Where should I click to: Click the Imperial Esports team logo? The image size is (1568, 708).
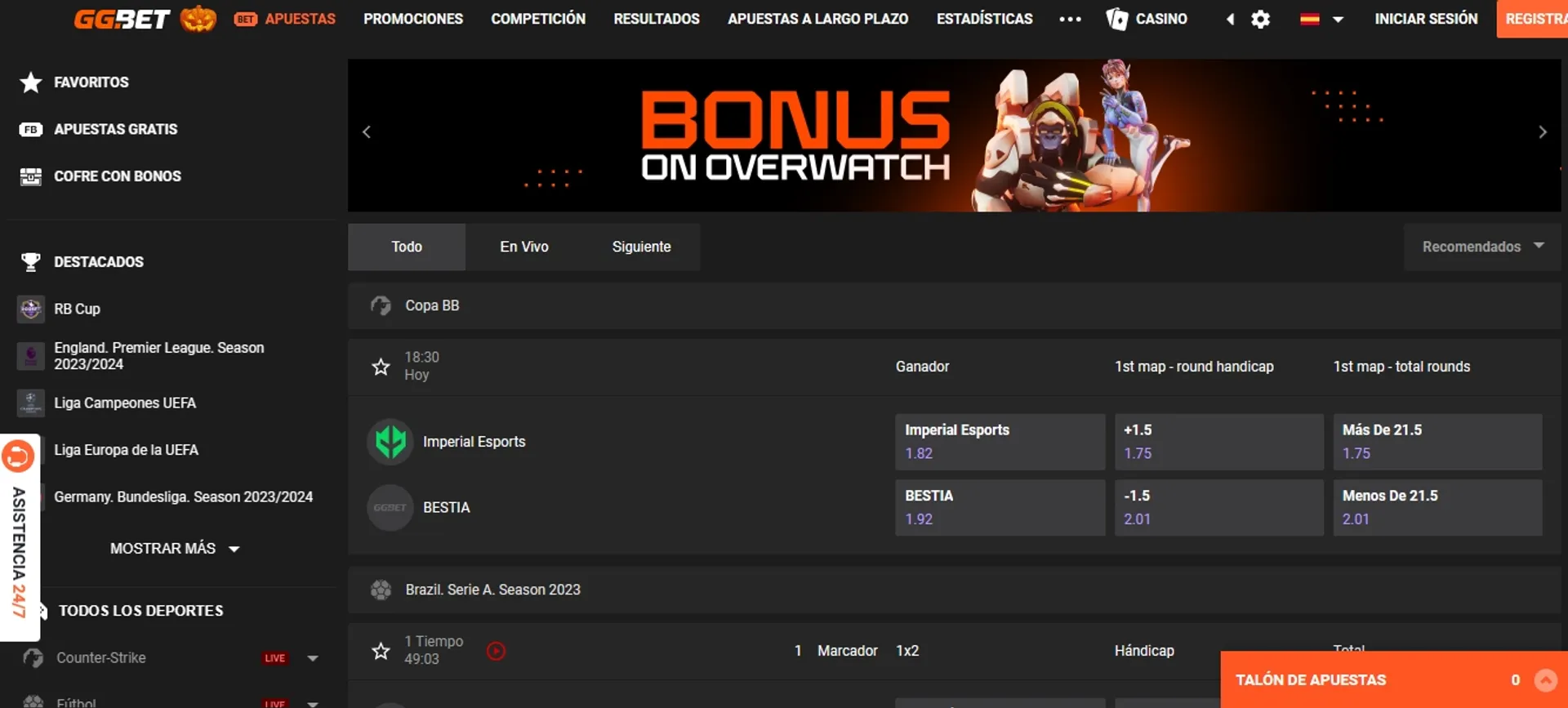(390, 442)
